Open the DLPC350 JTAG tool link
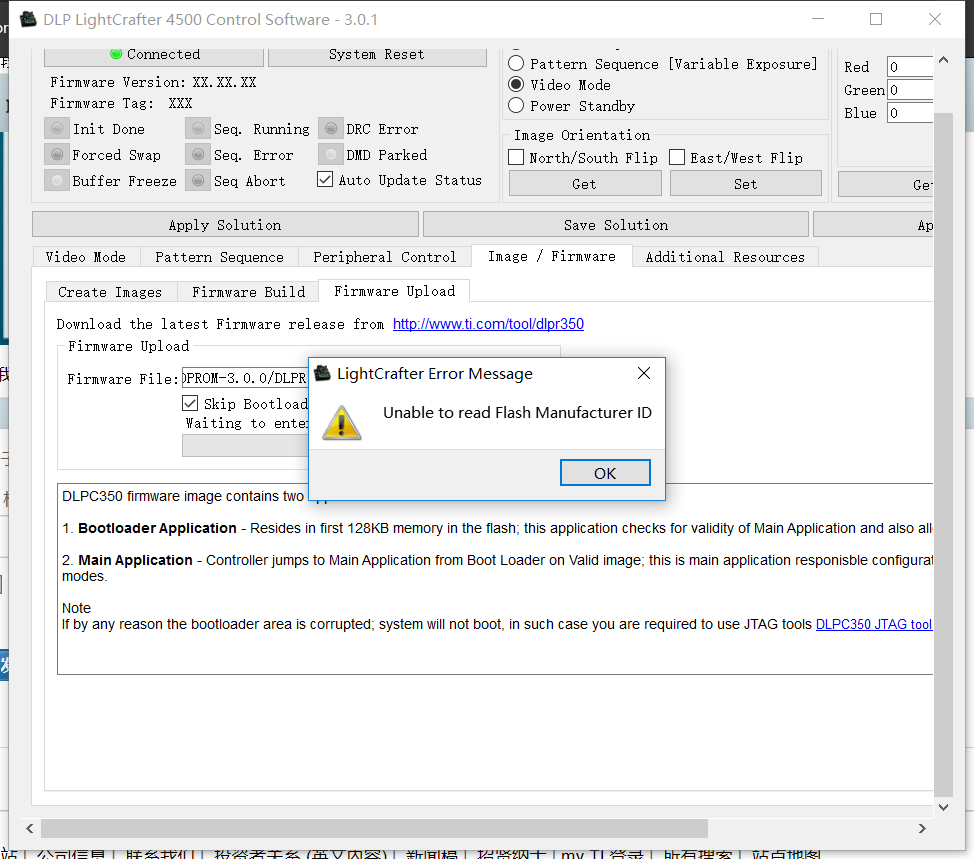Viewport: 974px width, 859px height. 873,624
